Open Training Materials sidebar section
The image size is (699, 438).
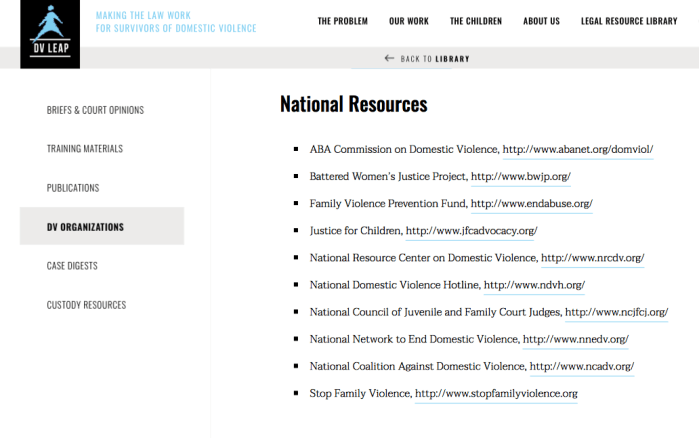pyautogui.click(x=85, y=149)
